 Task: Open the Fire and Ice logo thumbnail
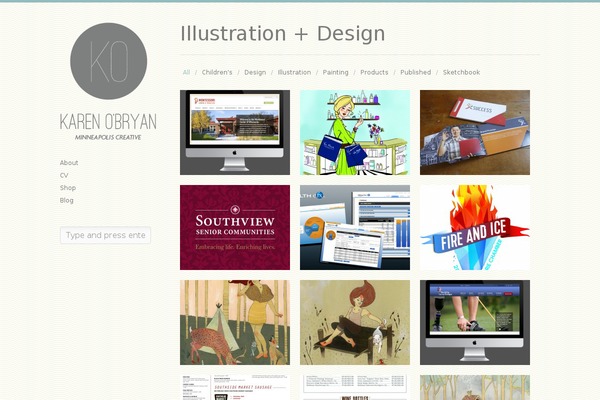point(475,227)
